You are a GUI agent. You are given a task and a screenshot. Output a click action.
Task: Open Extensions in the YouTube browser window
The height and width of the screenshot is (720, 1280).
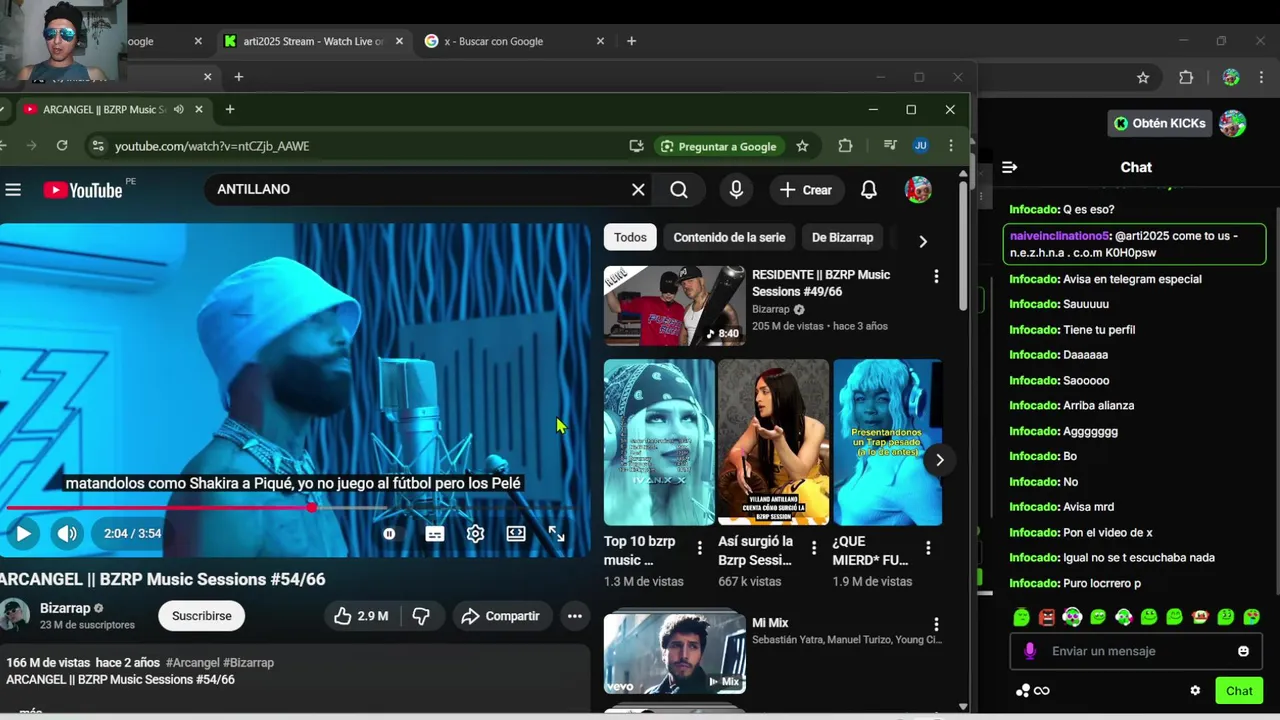coord(845,146)
